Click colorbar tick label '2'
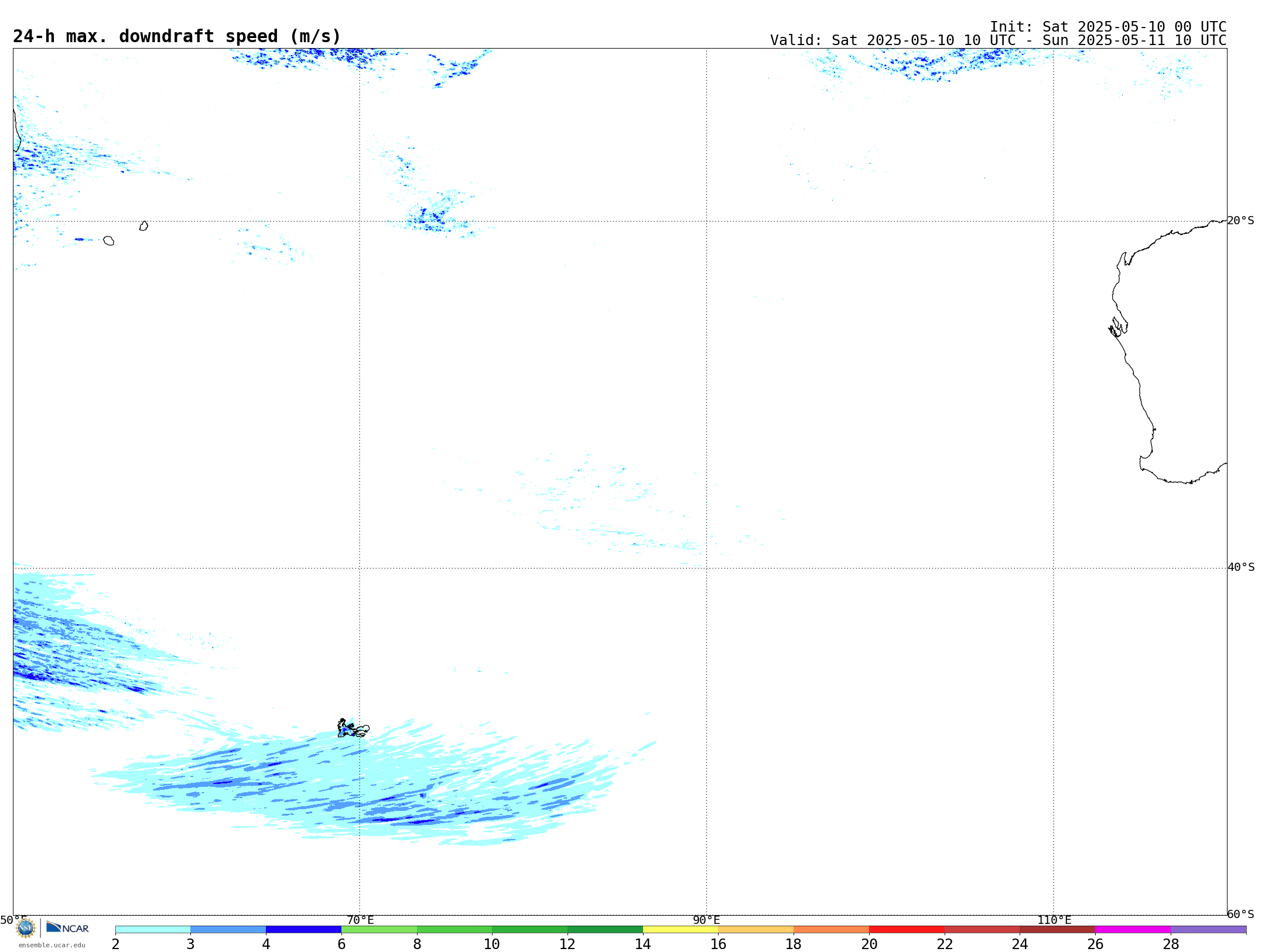1265x952 pixels. (x=115, y=944)
